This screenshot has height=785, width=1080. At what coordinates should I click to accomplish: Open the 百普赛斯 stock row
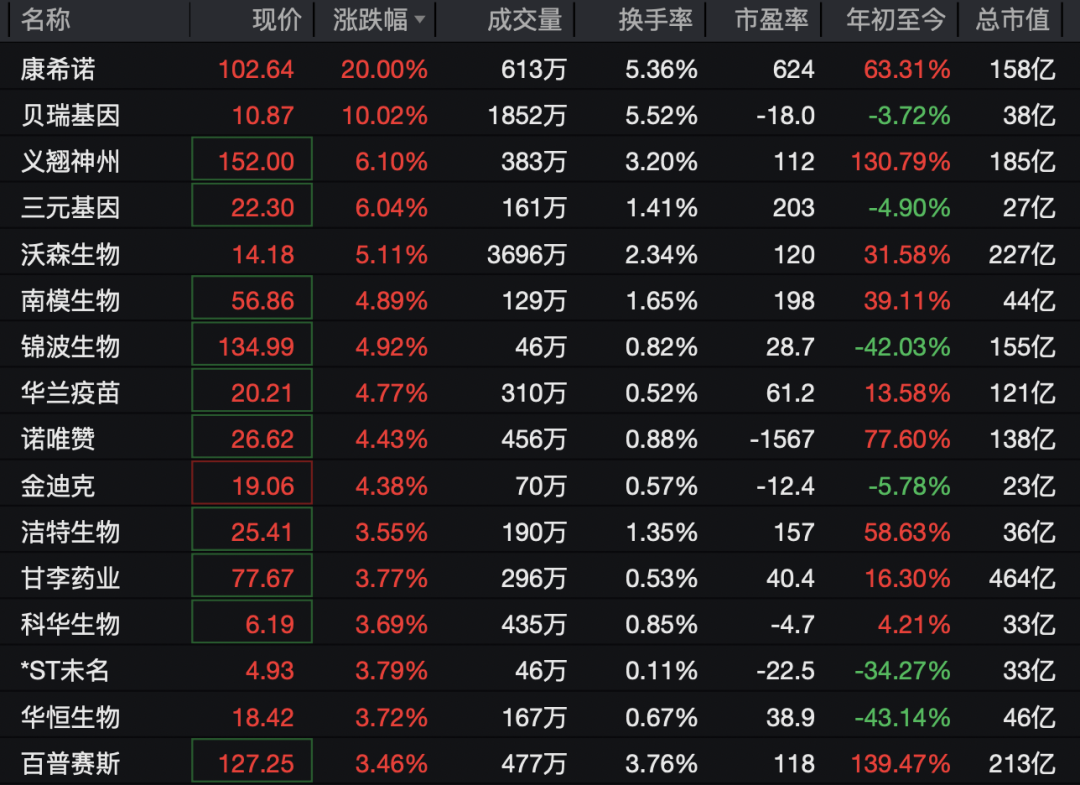(x=540, y=763)
